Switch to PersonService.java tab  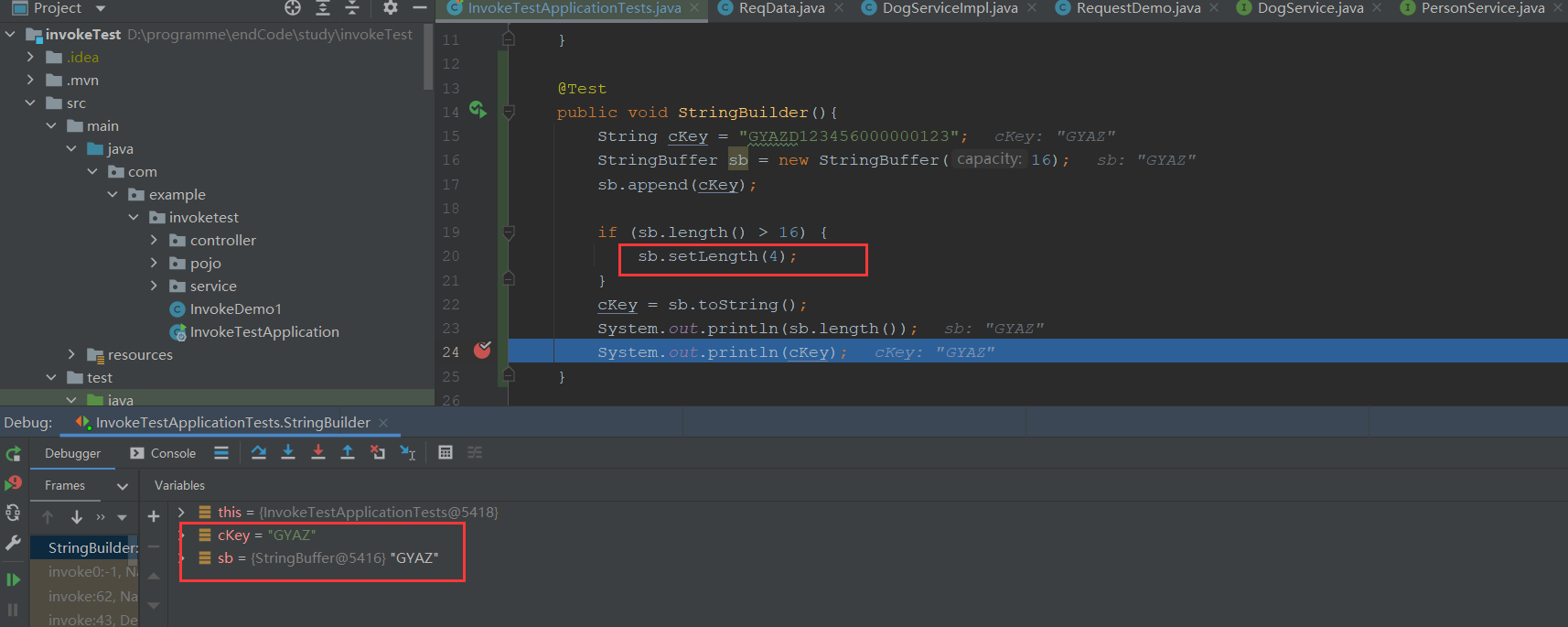(1482, 8)
